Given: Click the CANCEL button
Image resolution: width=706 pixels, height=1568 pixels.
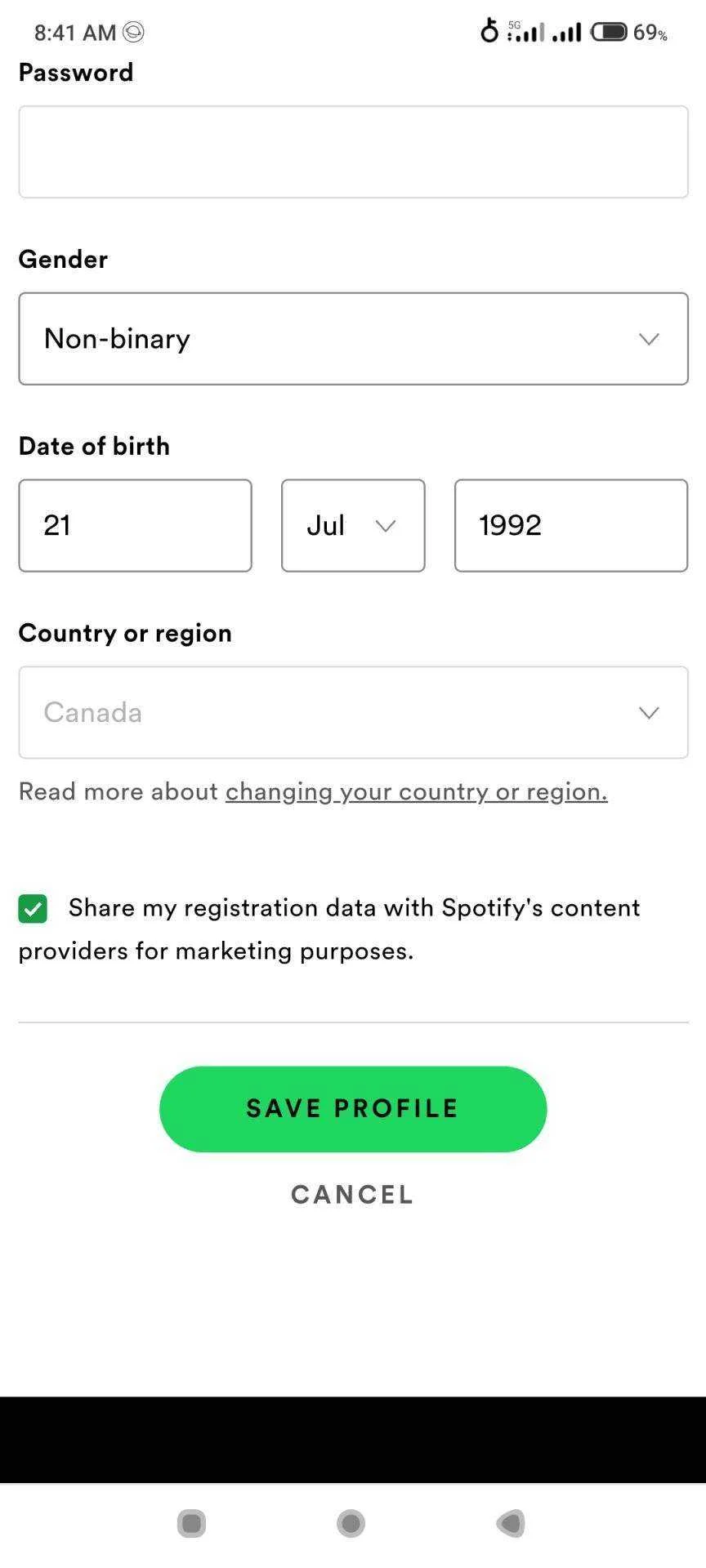Looking at the screenshot, I should 353,1195.
